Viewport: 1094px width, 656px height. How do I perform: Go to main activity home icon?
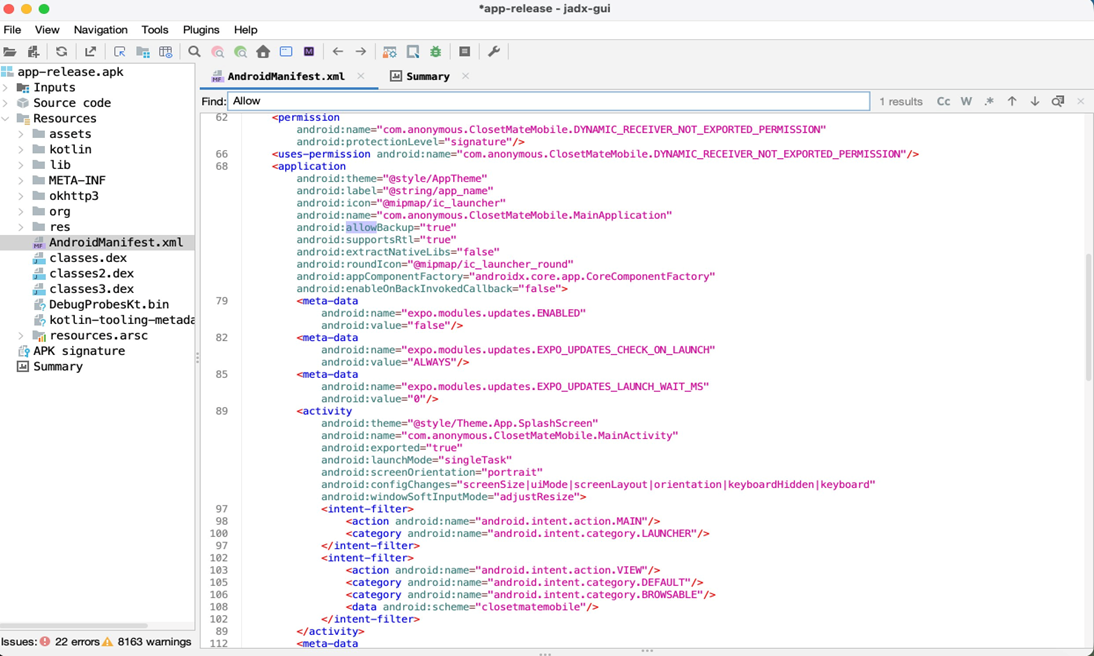(x=263, y=52)
